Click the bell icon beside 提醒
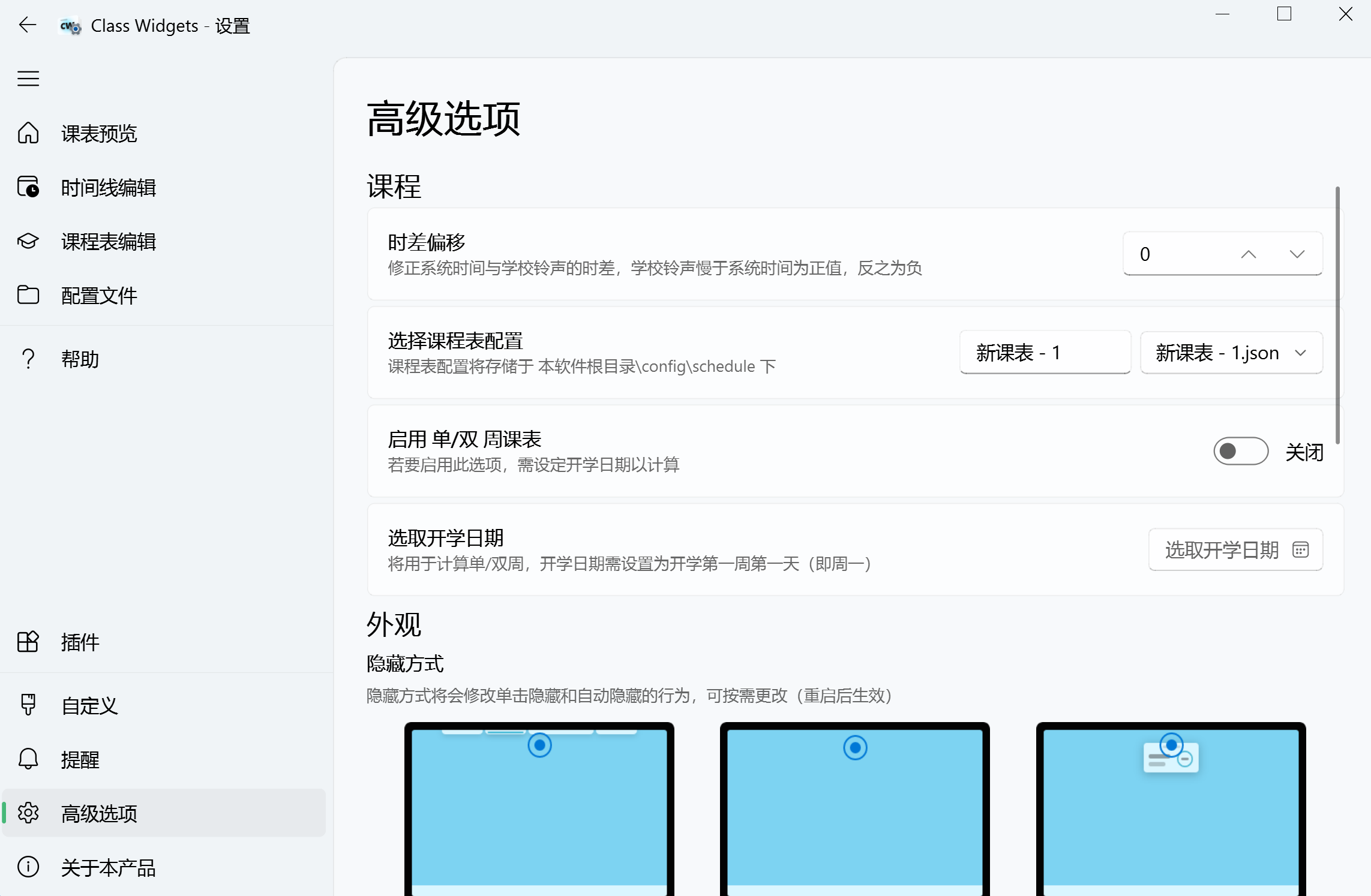This screenshot has width=1371, height=896. point(28,759)
